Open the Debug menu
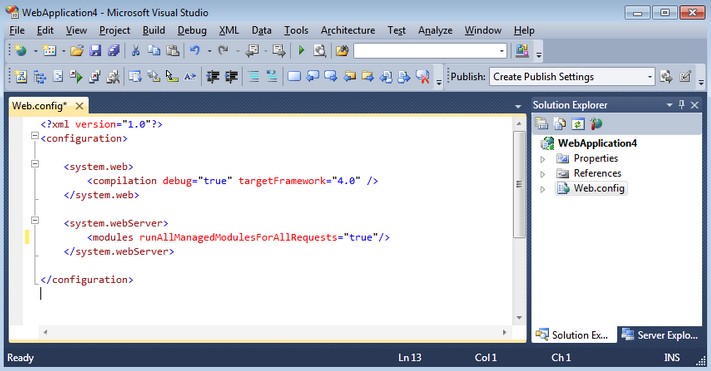Image resolution: width=711 pixels, height=371 pixels. 192,30
